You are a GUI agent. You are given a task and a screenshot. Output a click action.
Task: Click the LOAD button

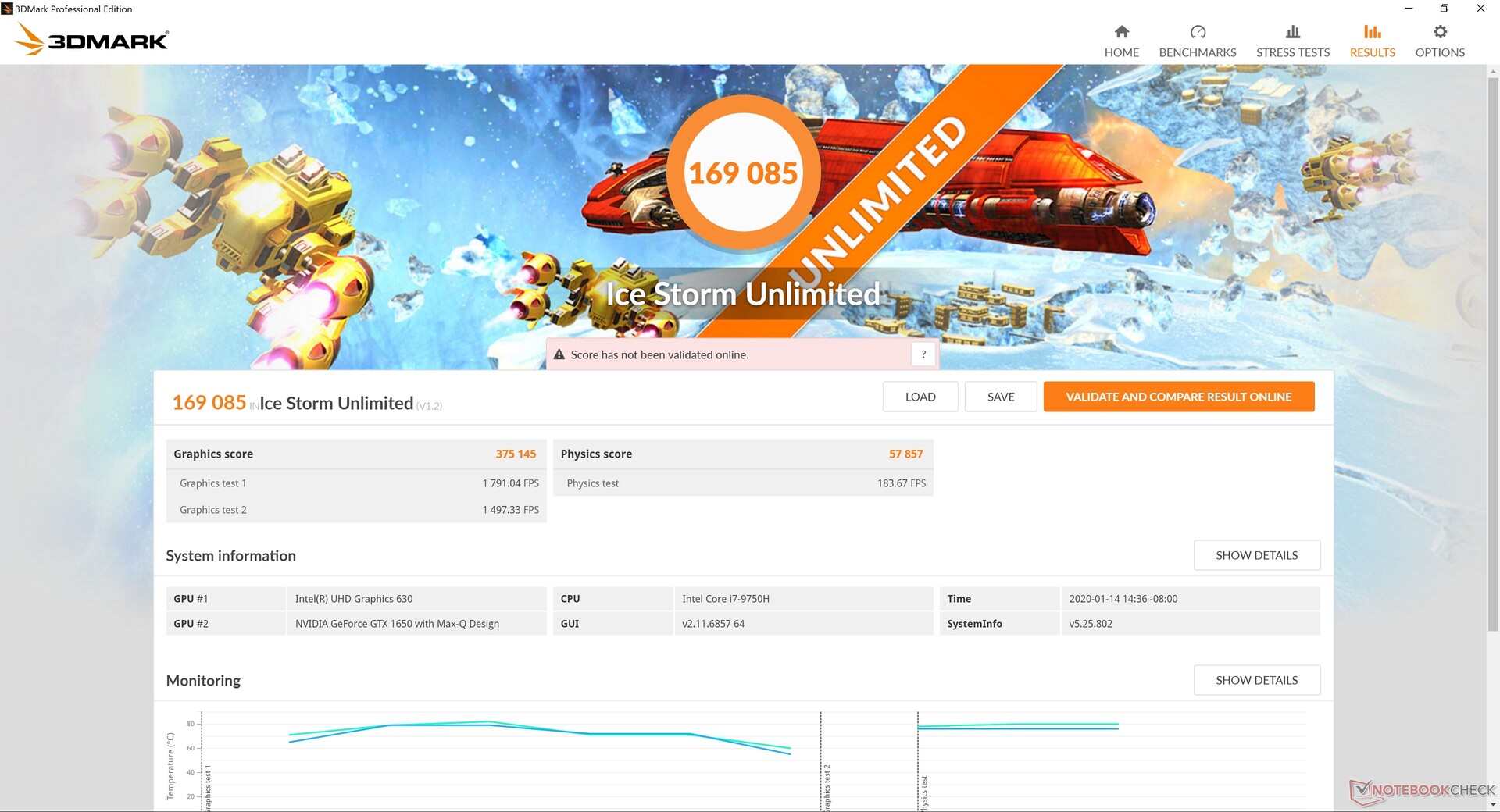[x=920, y=397]
